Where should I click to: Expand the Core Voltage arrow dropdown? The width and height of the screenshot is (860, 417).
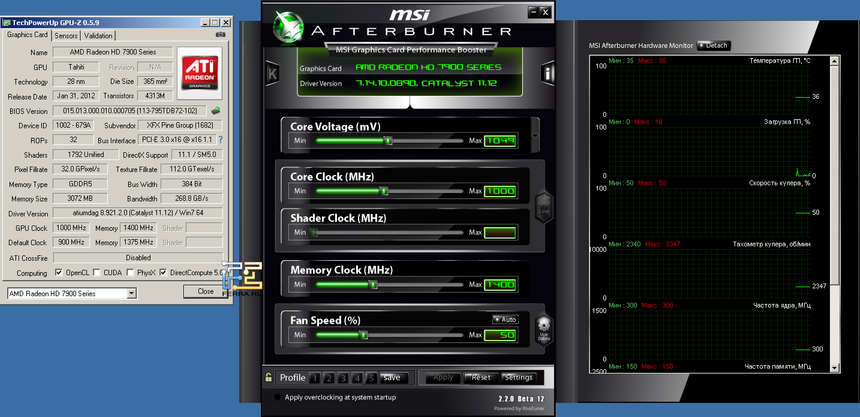(535, 135)
